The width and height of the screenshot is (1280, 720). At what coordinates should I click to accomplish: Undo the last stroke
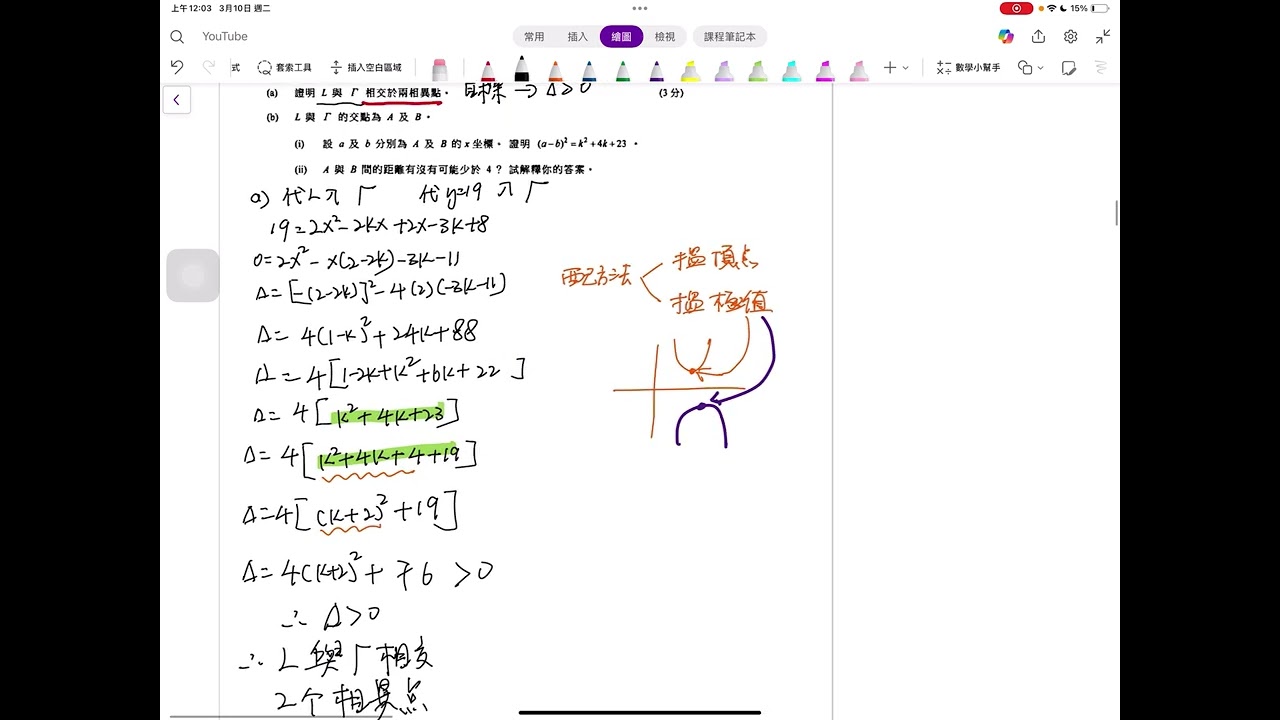click(x=177, y=67)
